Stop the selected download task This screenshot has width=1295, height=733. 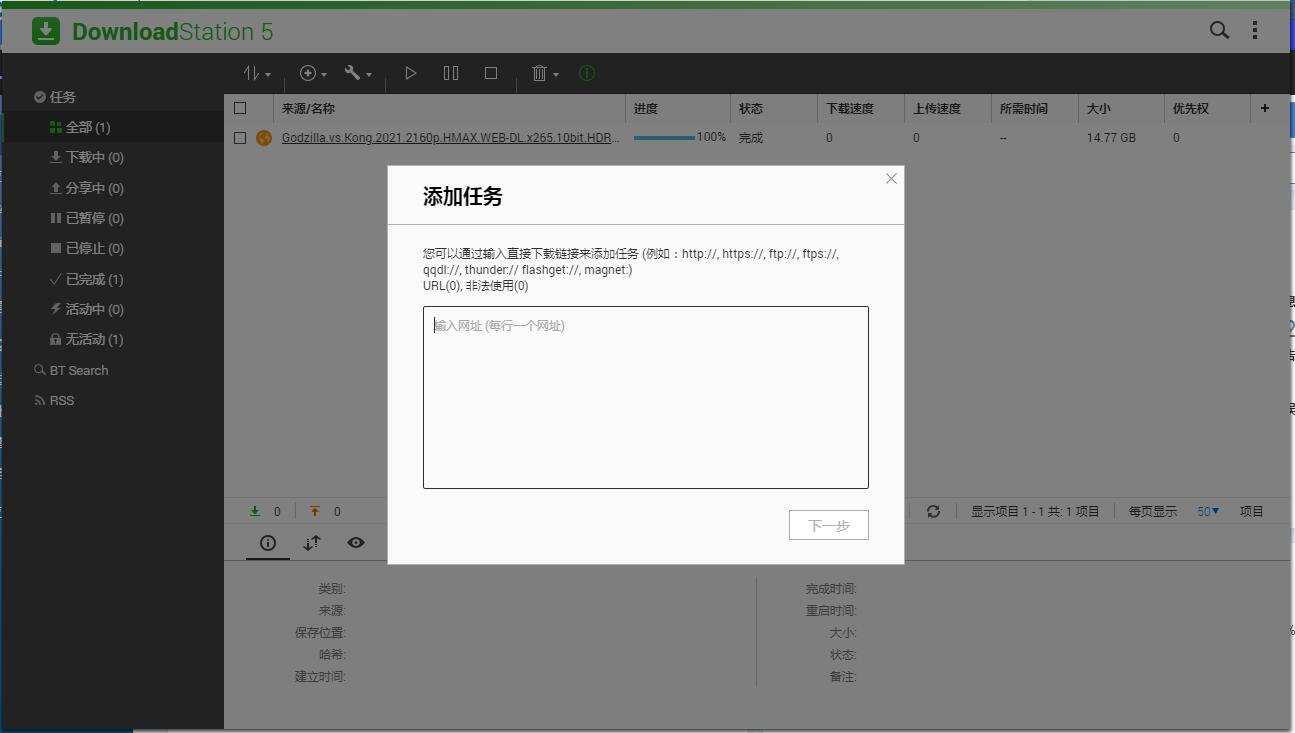tap(490, 72)
